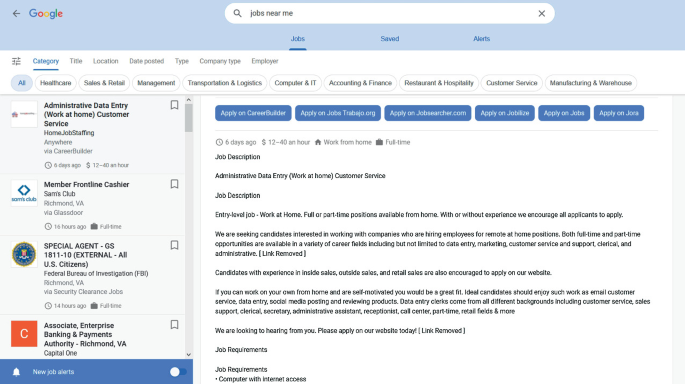Select the Date posted filter tab

[x=146, y=61]
